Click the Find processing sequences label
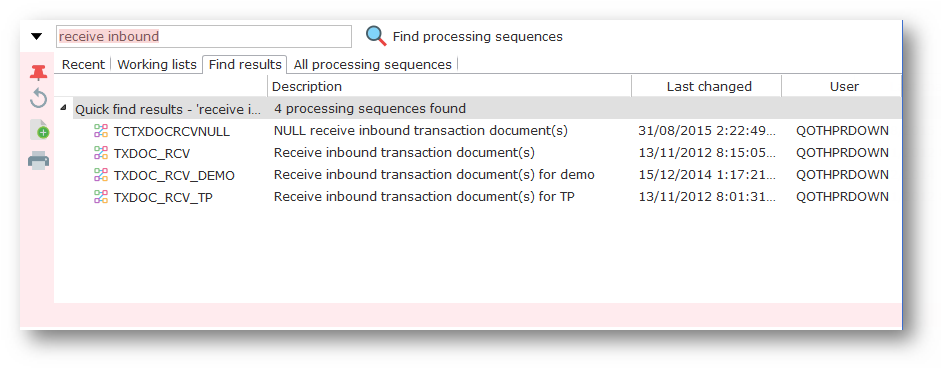 [478, 37]
